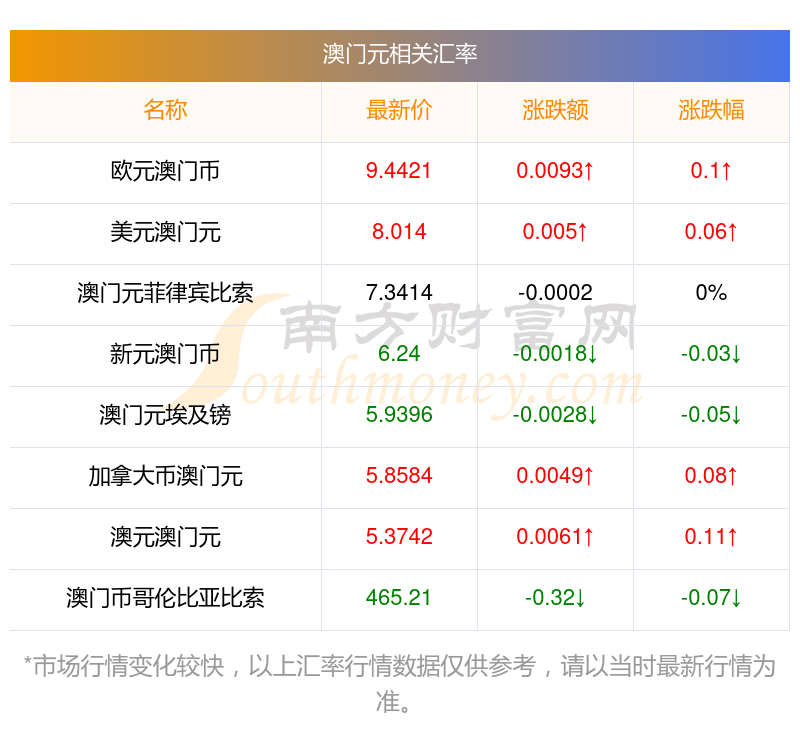
Task: Select the 8.014 latest price cell
Action: (399, 232)
